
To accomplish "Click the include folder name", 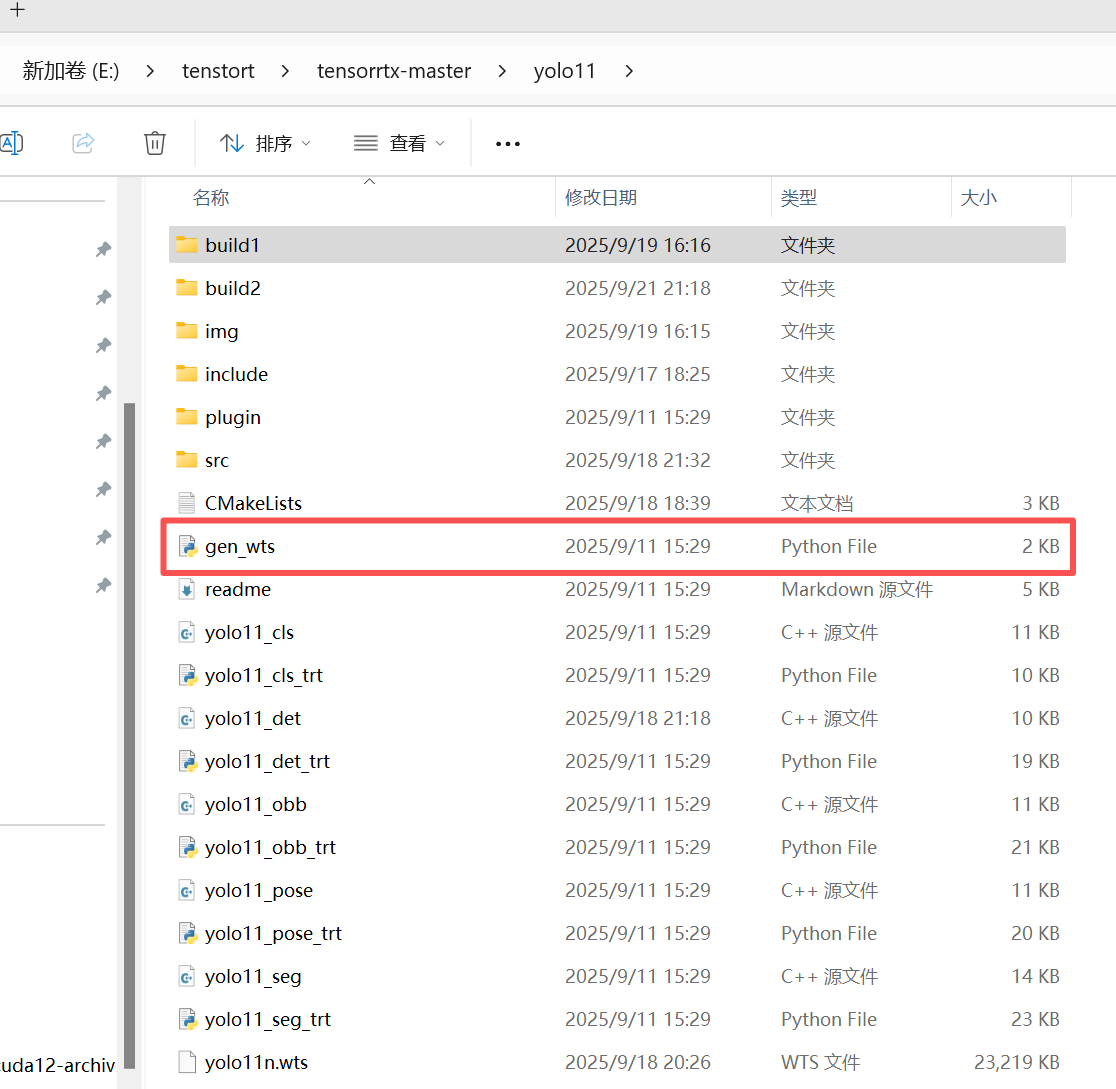I will (x=236, y=374).
